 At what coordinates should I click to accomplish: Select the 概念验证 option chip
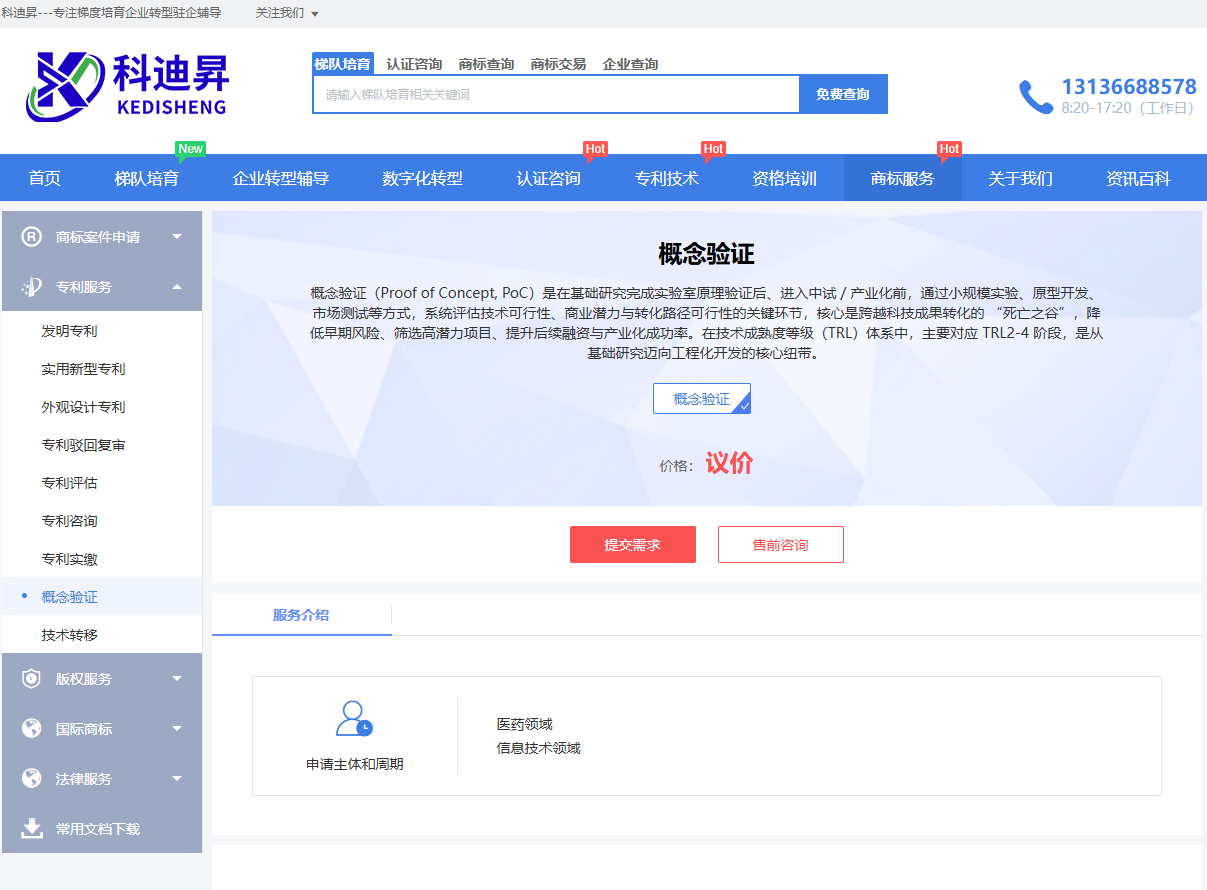[701, 399]
